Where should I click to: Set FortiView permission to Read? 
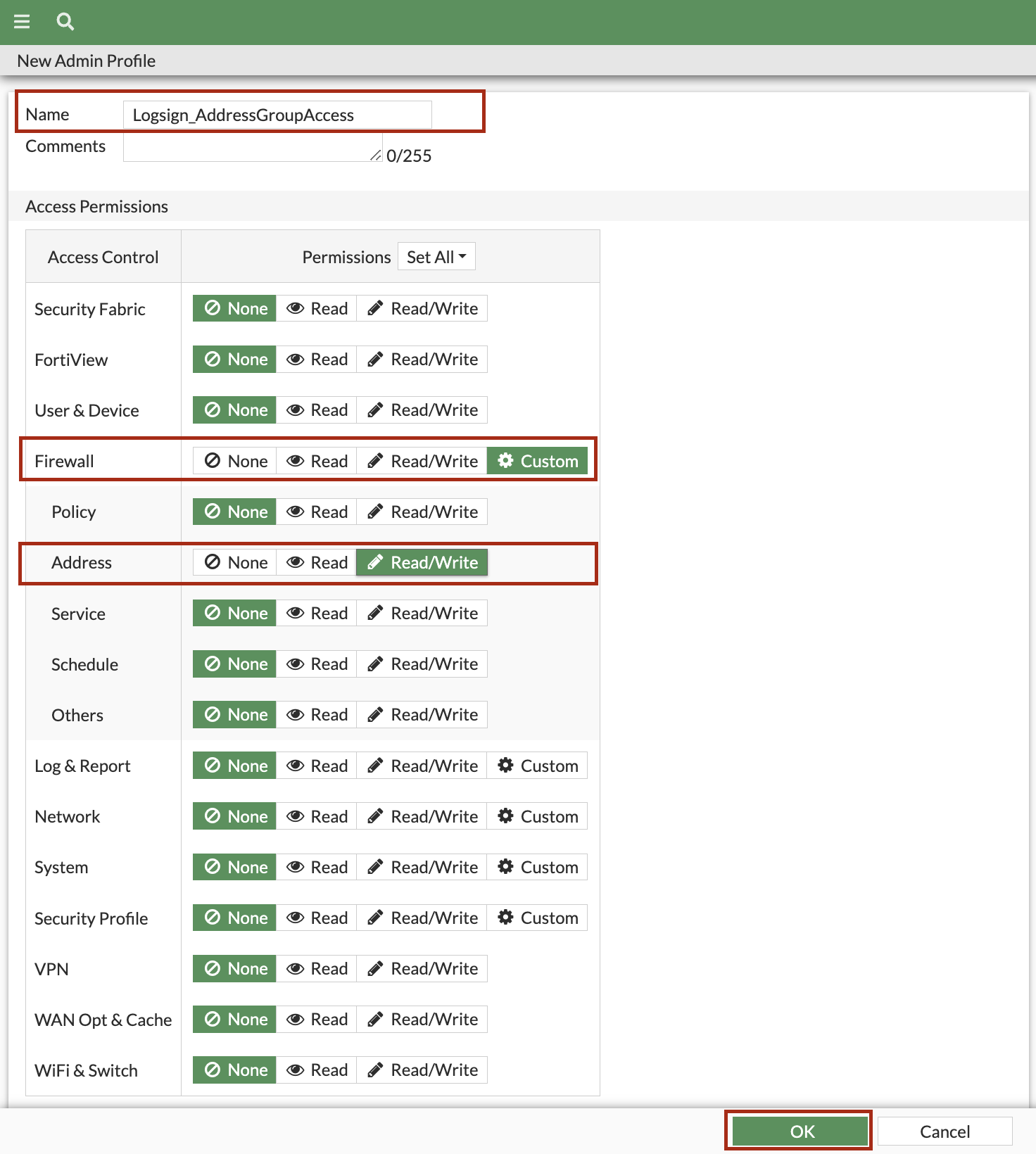coord(317,359)
